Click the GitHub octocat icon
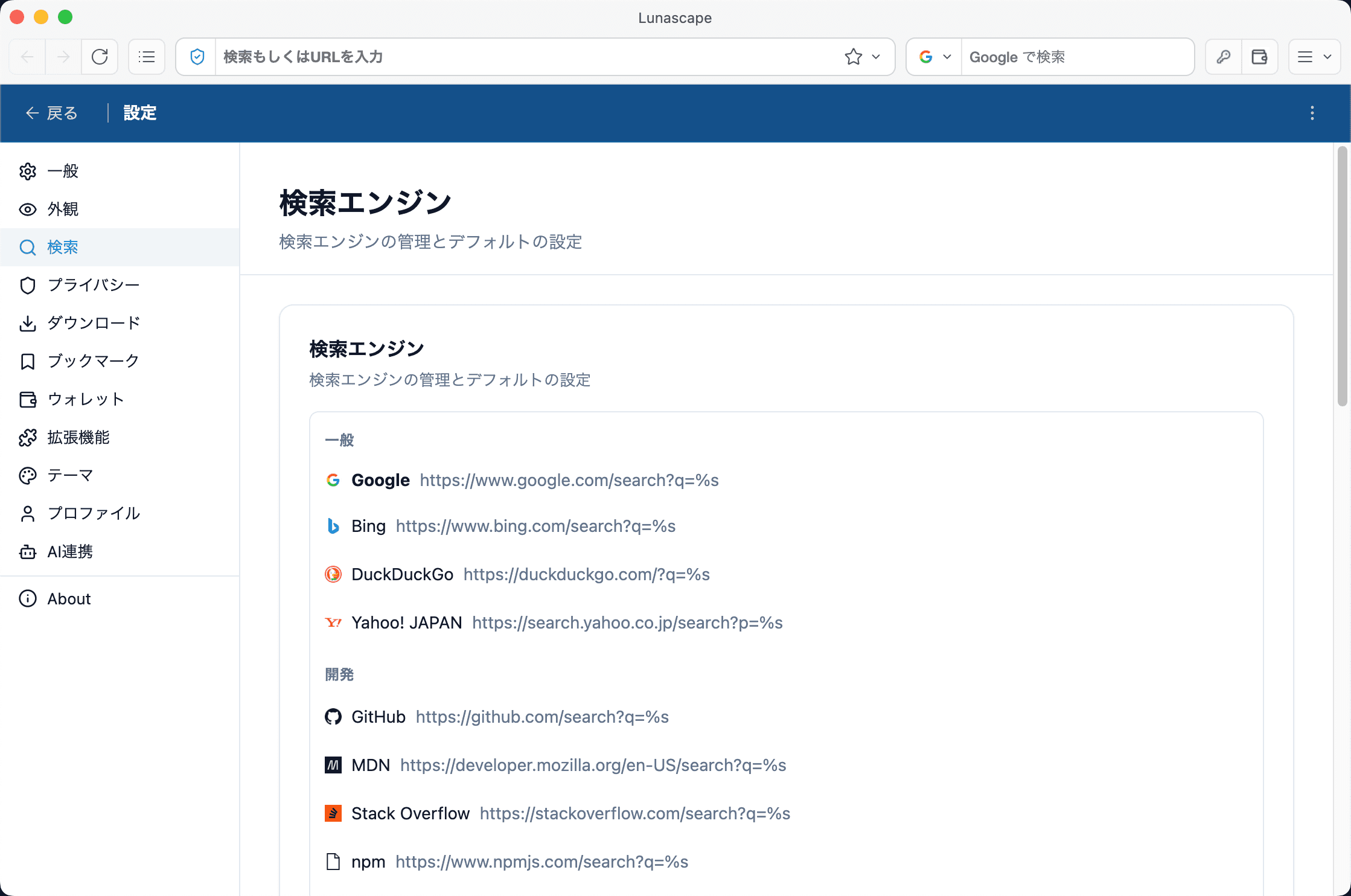This screenshot has width=1351, height=896. [333, 717]
